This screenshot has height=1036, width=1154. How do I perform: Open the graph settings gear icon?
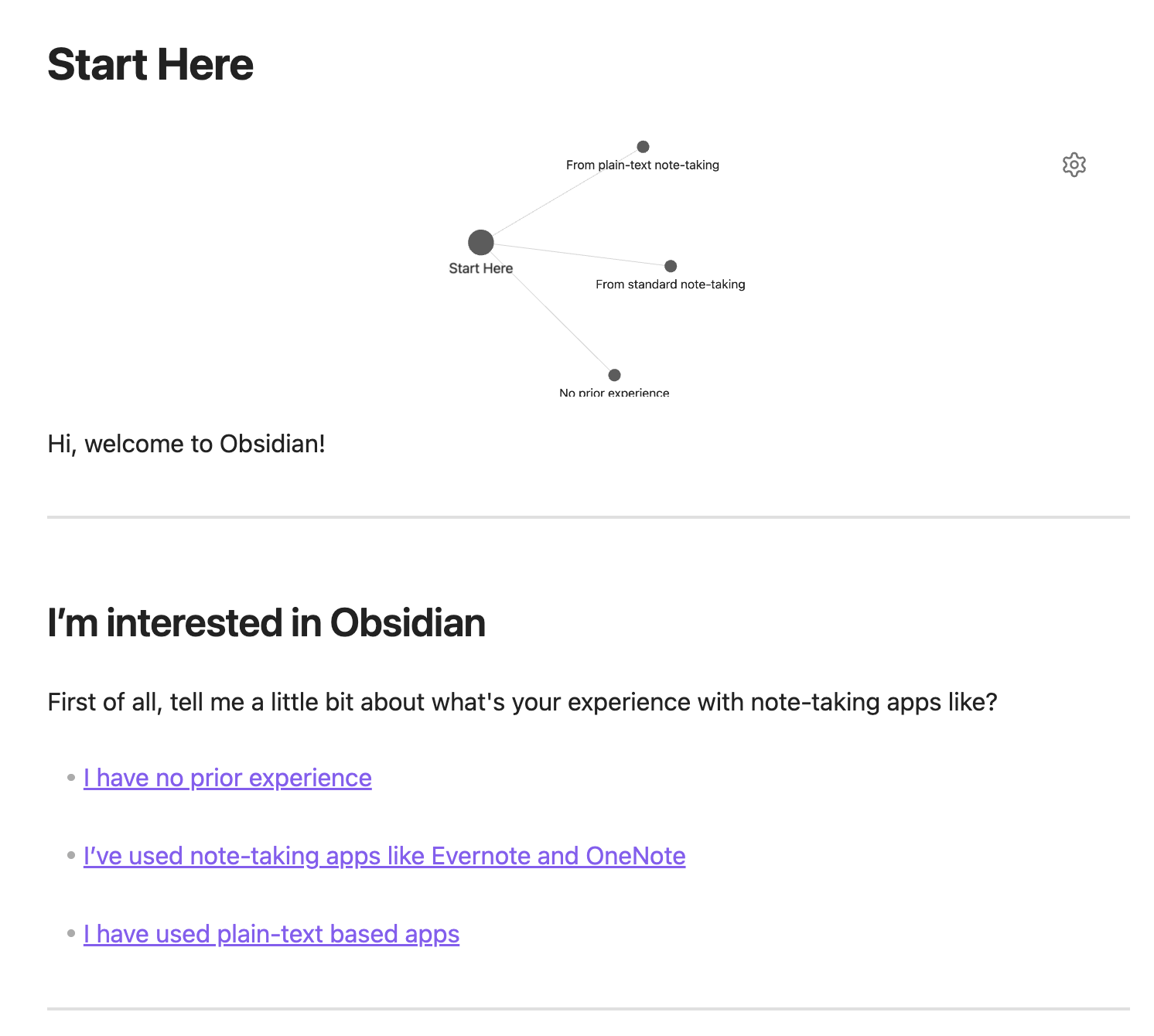(1074, 165)
